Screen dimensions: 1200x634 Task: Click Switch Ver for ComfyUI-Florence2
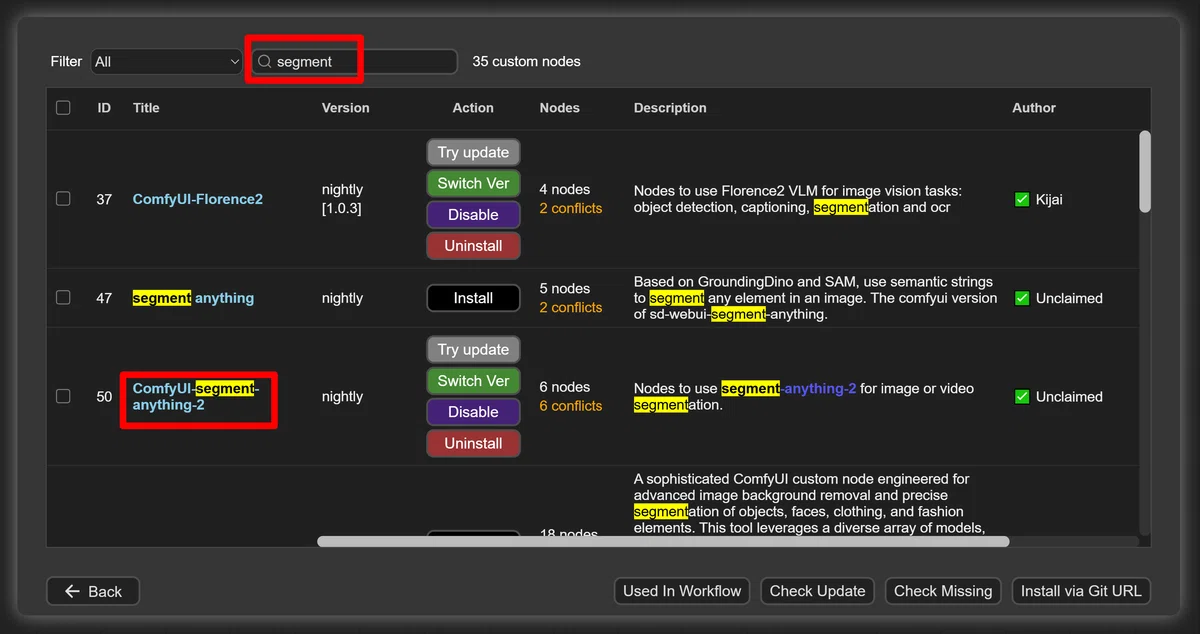click(473, 184)
